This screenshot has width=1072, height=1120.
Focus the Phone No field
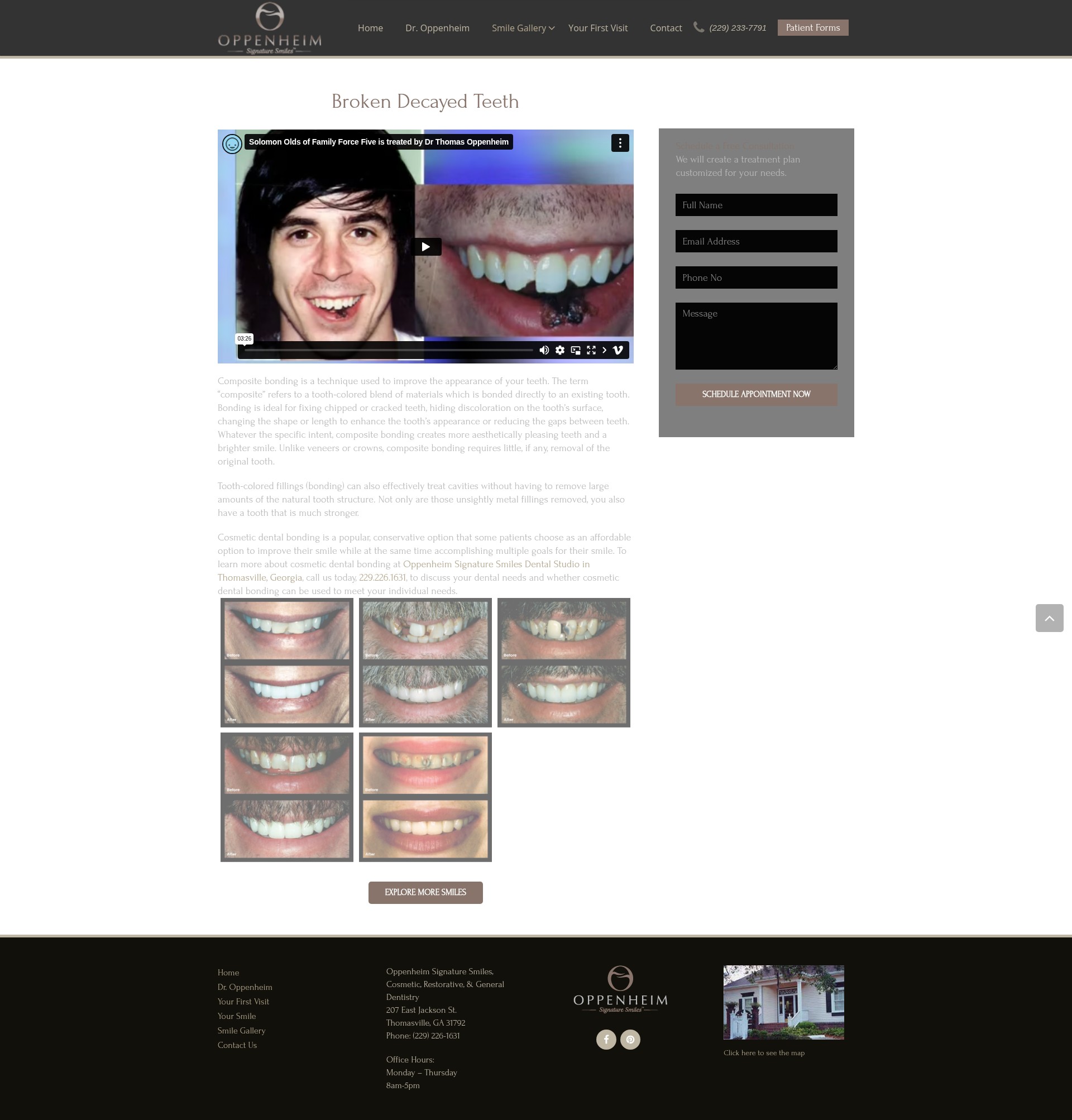coord(756,277)
